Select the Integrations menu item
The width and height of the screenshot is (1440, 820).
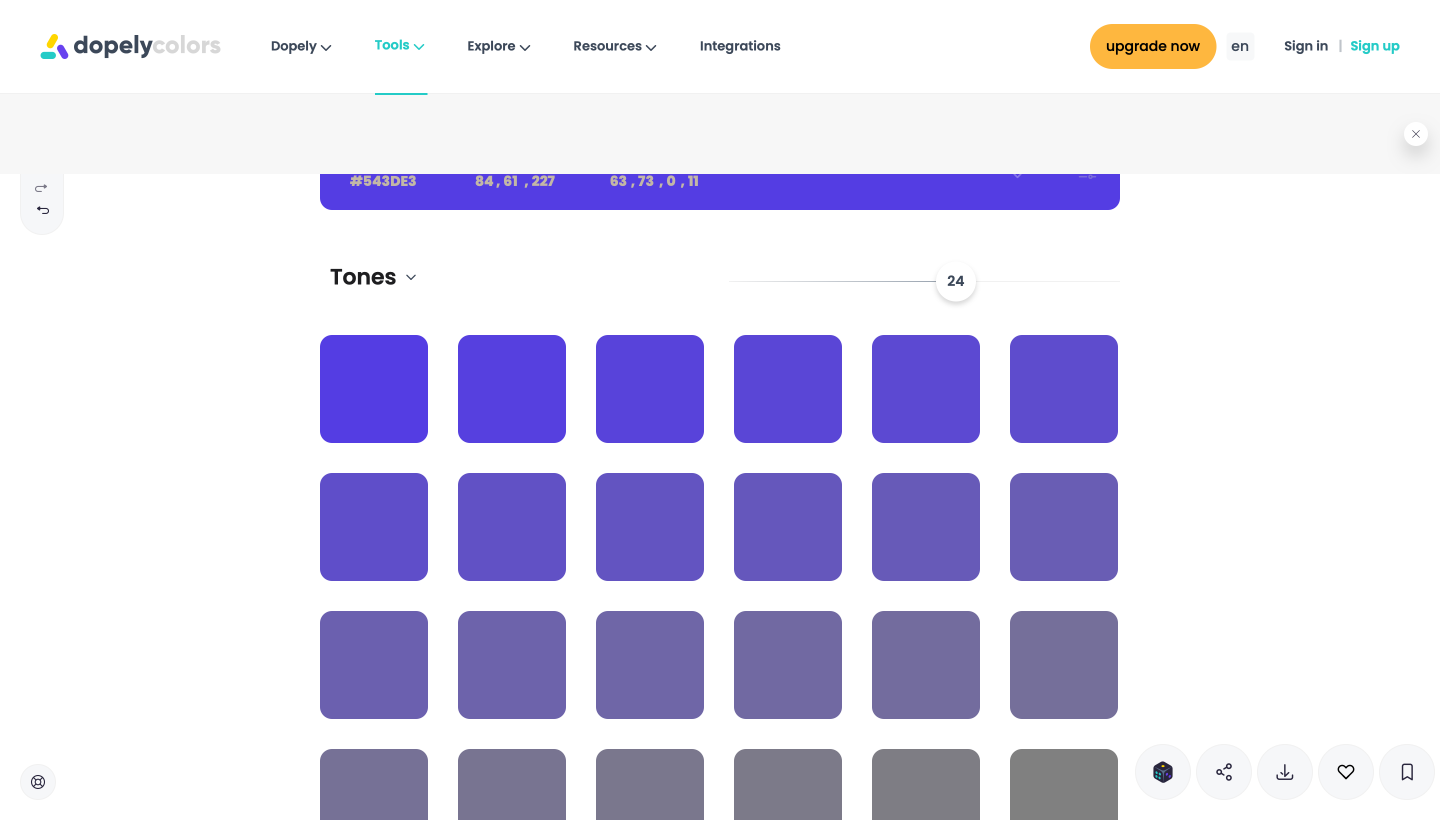pyautogui.click(x=740, y=46)
